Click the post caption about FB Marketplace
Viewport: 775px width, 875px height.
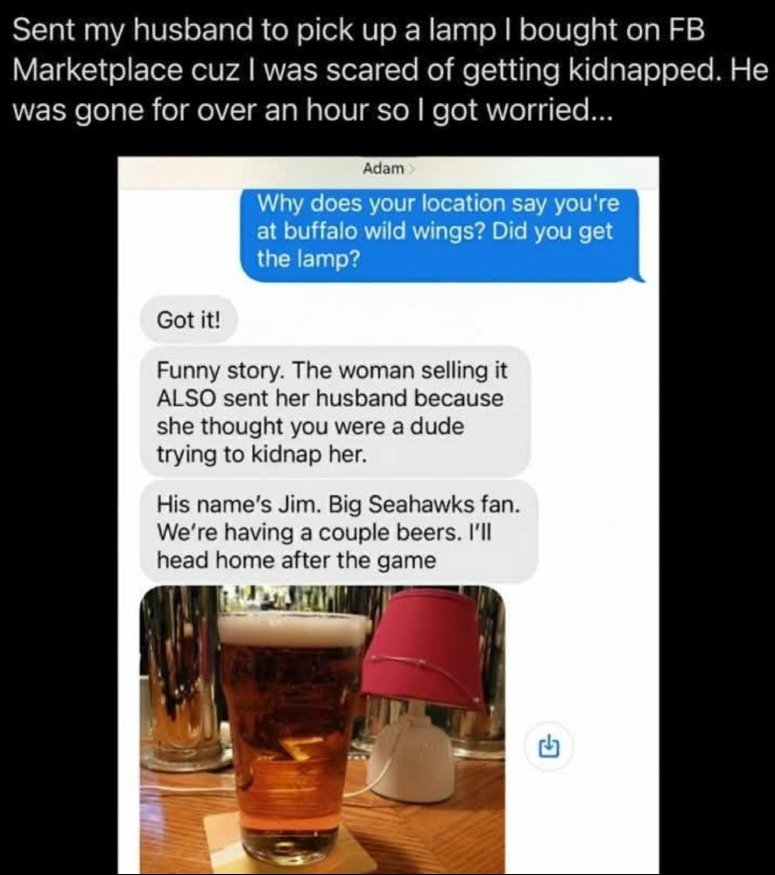click(390, 70)
